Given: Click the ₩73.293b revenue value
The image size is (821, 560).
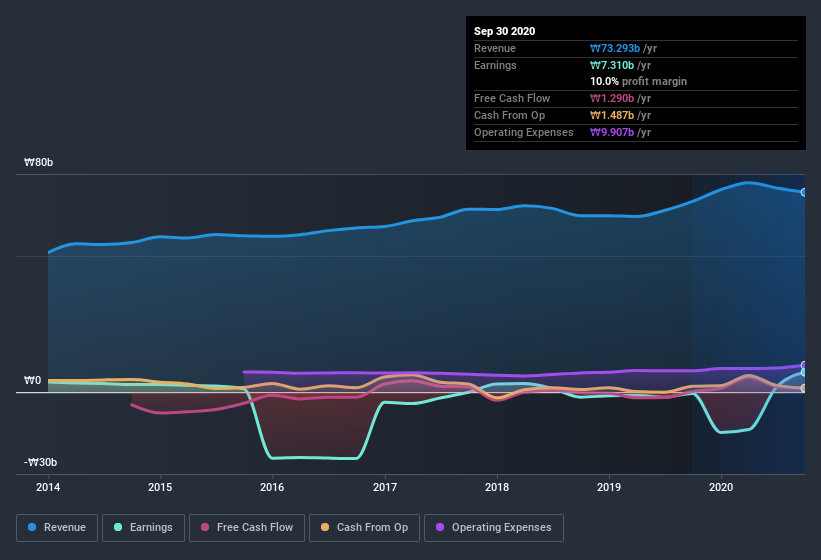Looking at the screenshot, I should click(x=615, y=48).
